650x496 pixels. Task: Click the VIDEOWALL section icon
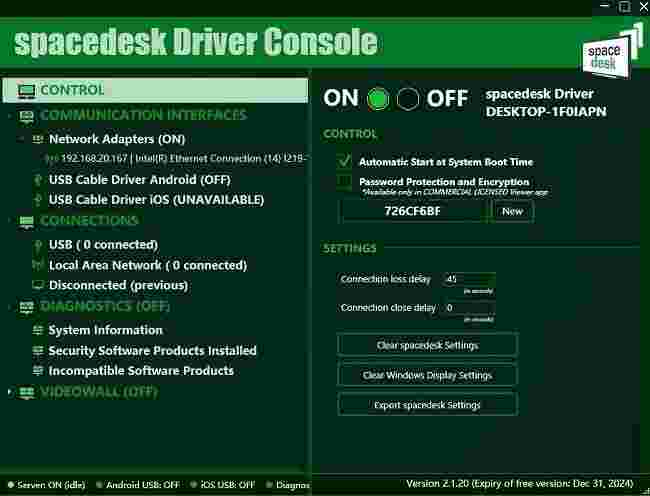coord(26,392)
